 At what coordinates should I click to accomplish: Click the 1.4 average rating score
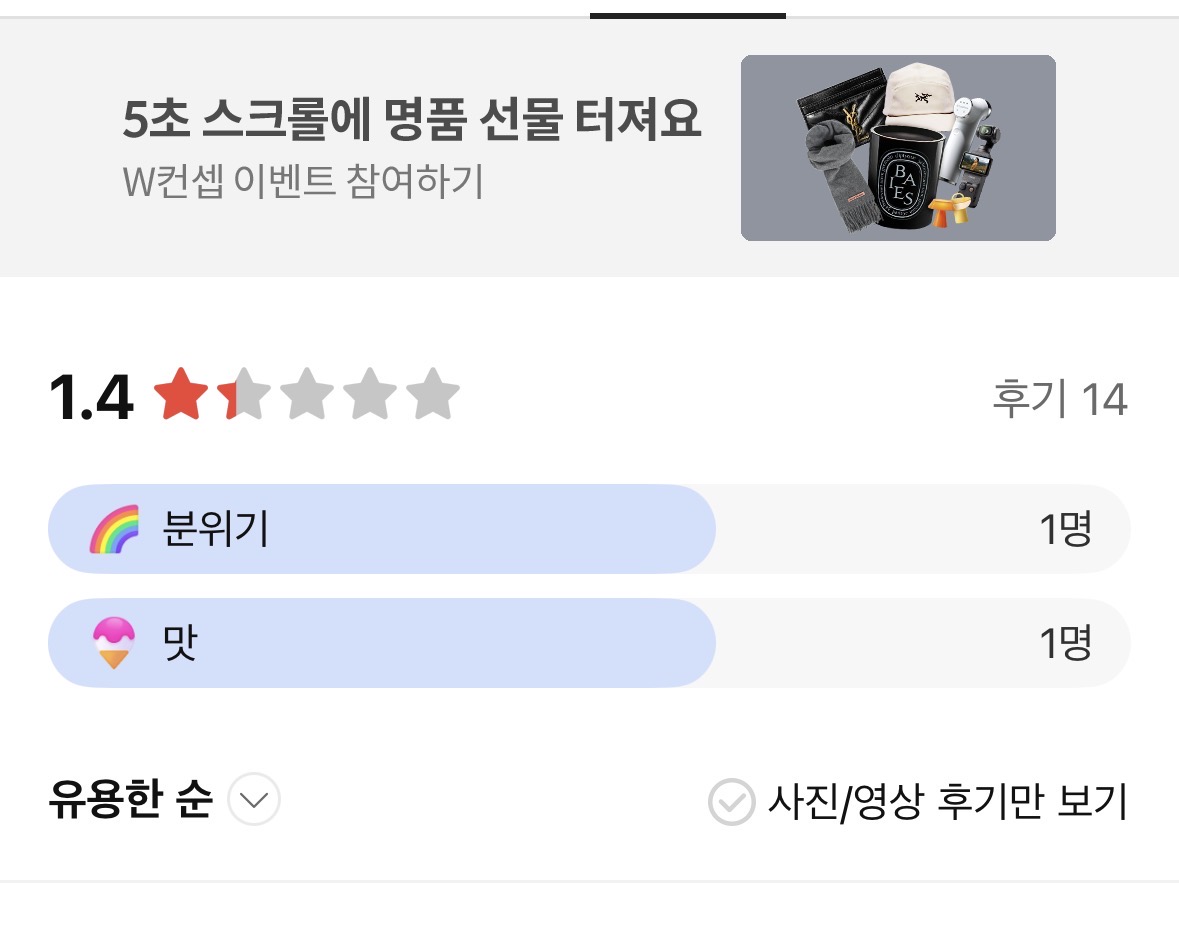pos(91,398)
